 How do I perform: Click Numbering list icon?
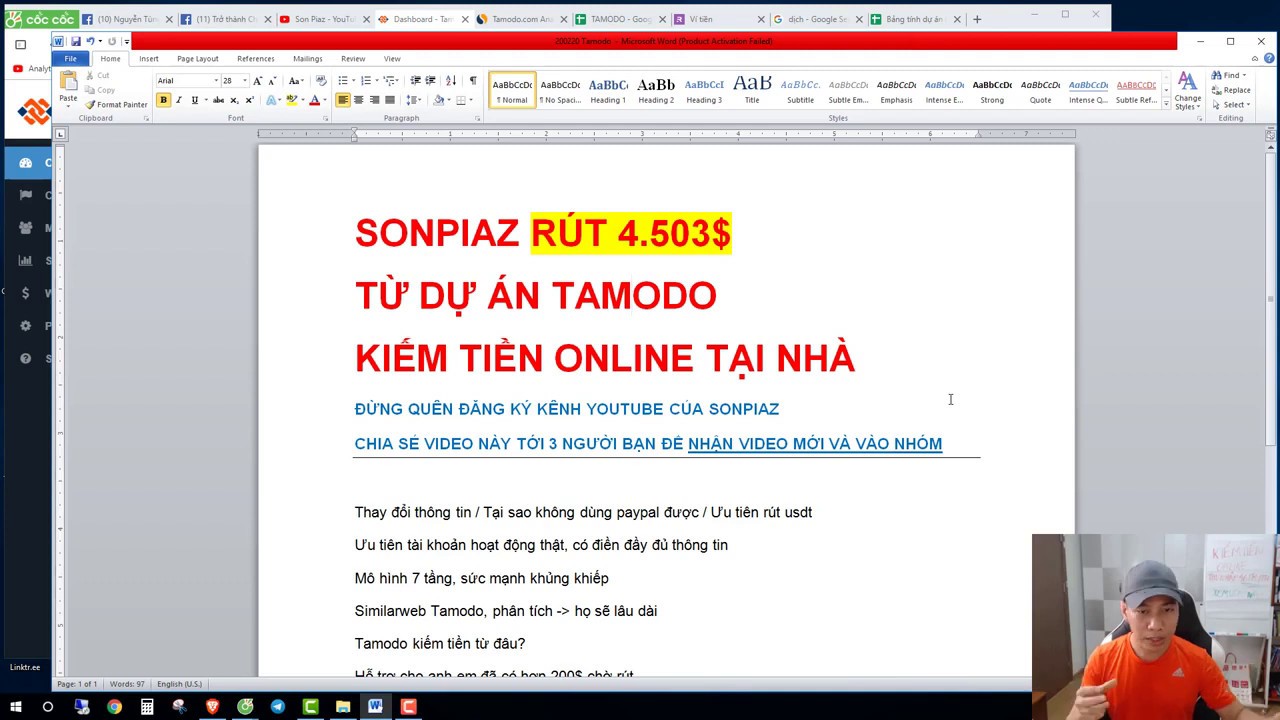point(366,80)
